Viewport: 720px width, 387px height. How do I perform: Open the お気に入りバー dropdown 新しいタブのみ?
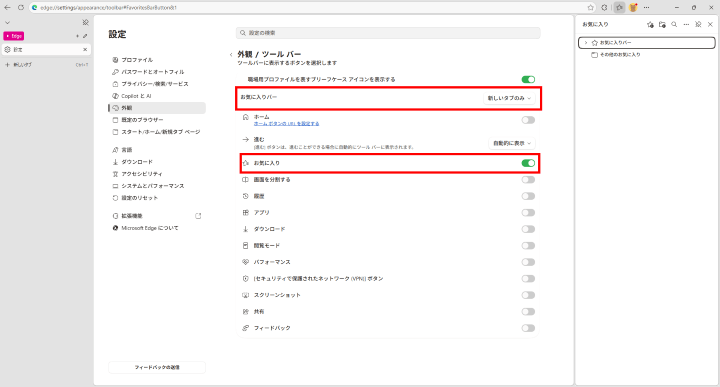tap(509, 98)
